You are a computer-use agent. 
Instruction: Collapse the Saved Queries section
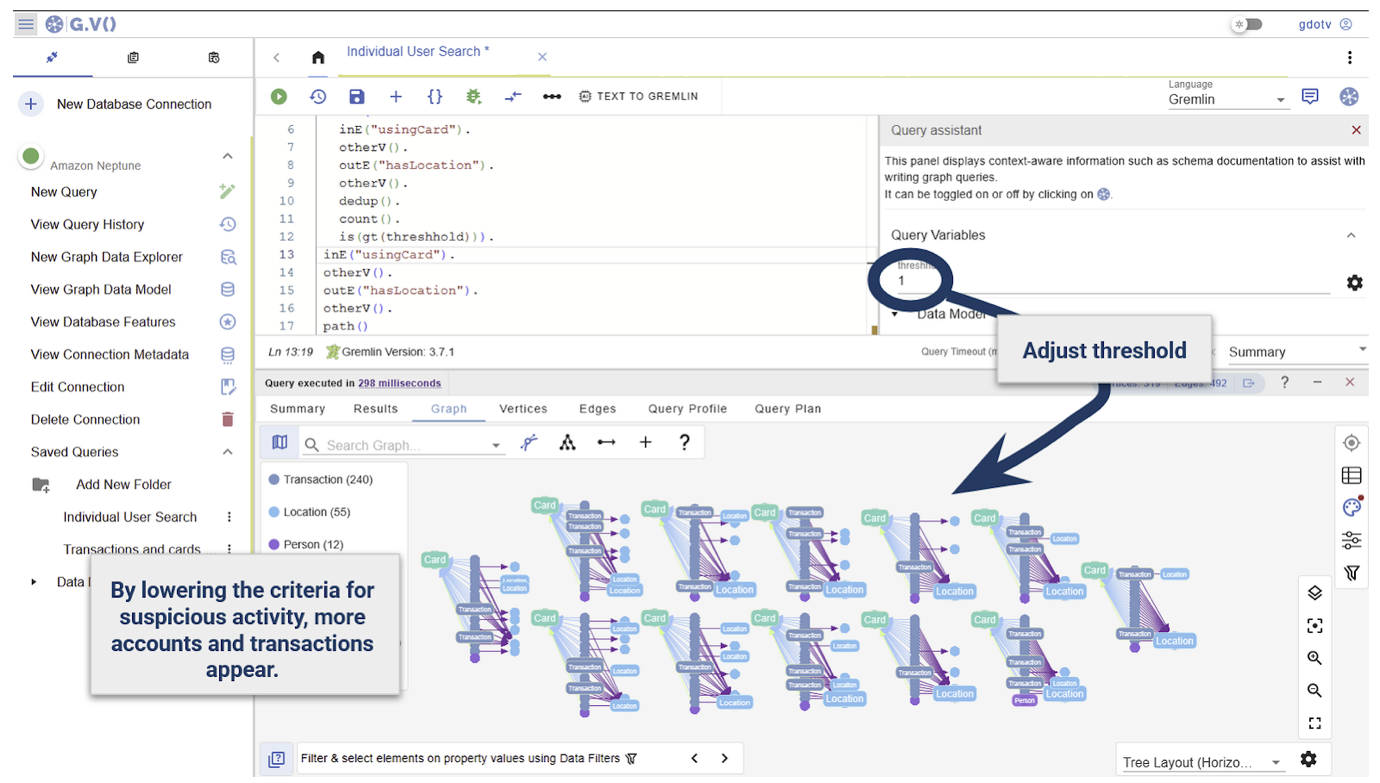click(x=227, y=452)
